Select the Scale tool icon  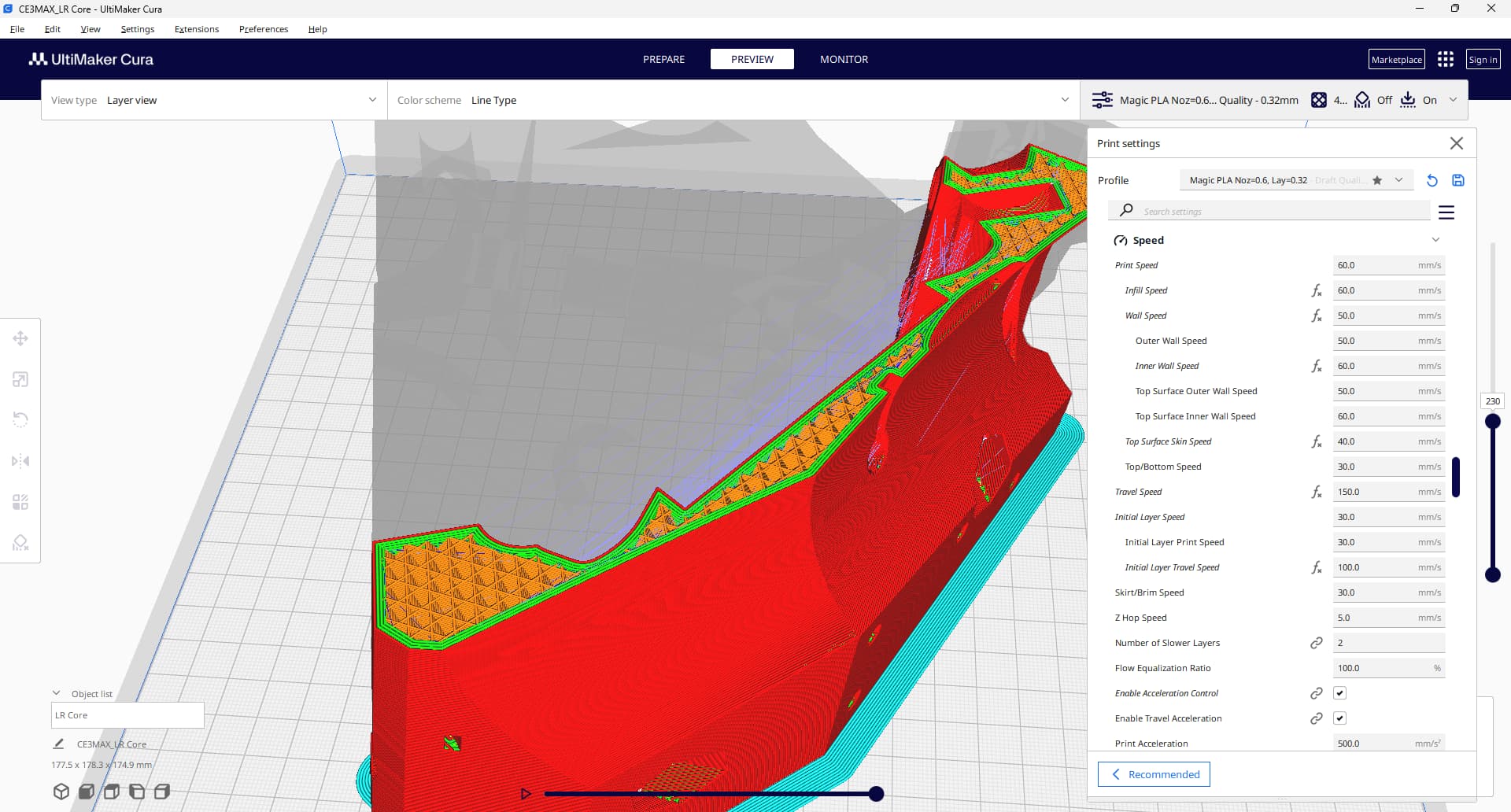coord(20,379)
